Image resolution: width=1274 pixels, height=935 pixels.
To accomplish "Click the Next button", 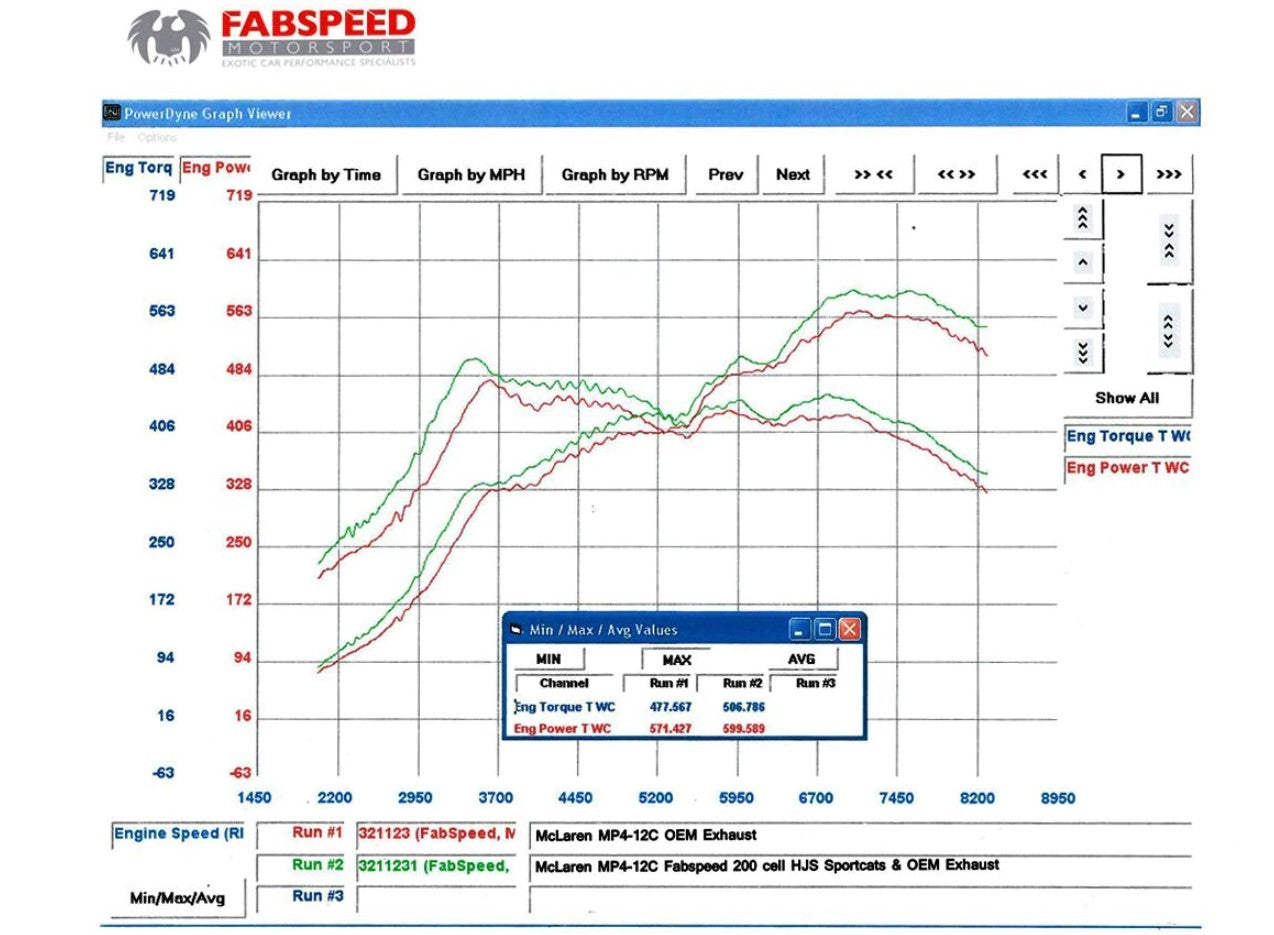I will click(x=793, y=174).
